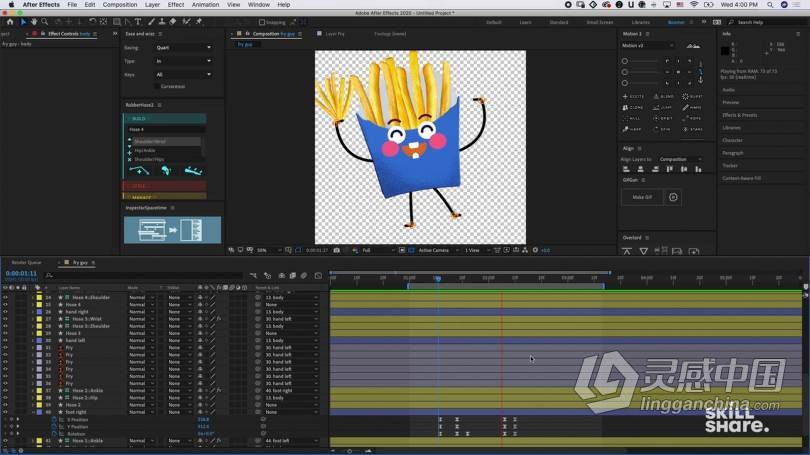Toggle Rotation stopwatch on foot right

click(x=54, y=434)
